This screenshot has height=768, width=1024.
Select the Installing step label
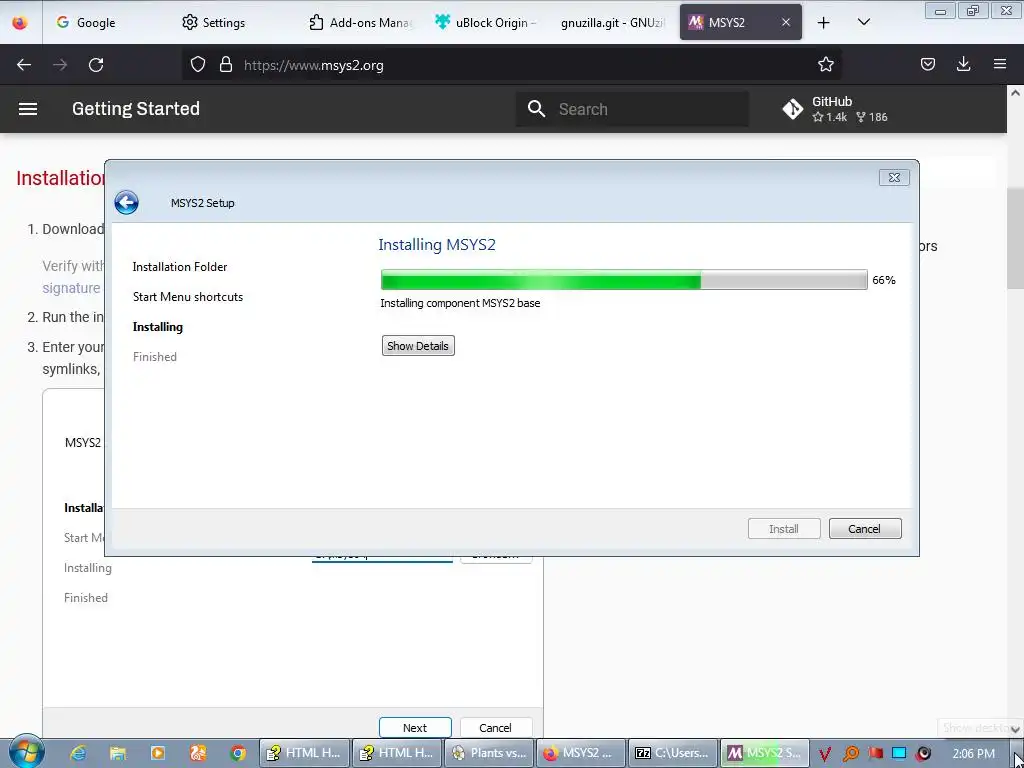(x=157, y=327)
